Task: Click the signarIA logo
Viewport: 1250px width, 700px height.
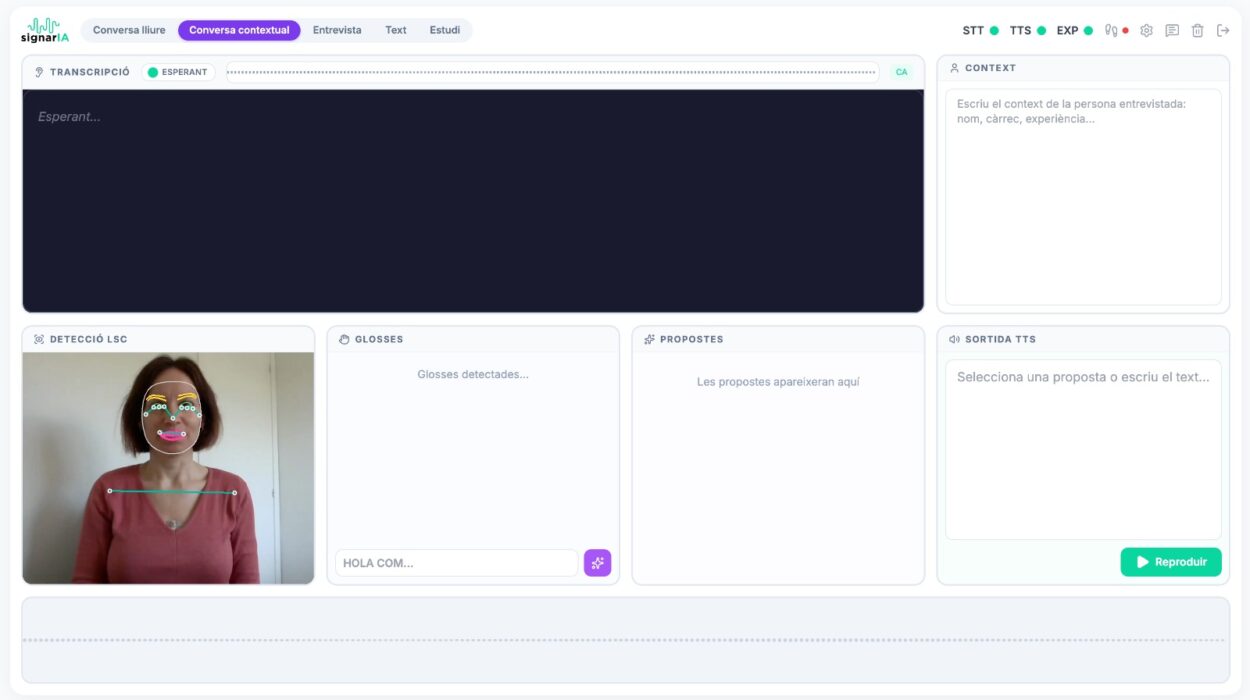Action: (44, 30)
